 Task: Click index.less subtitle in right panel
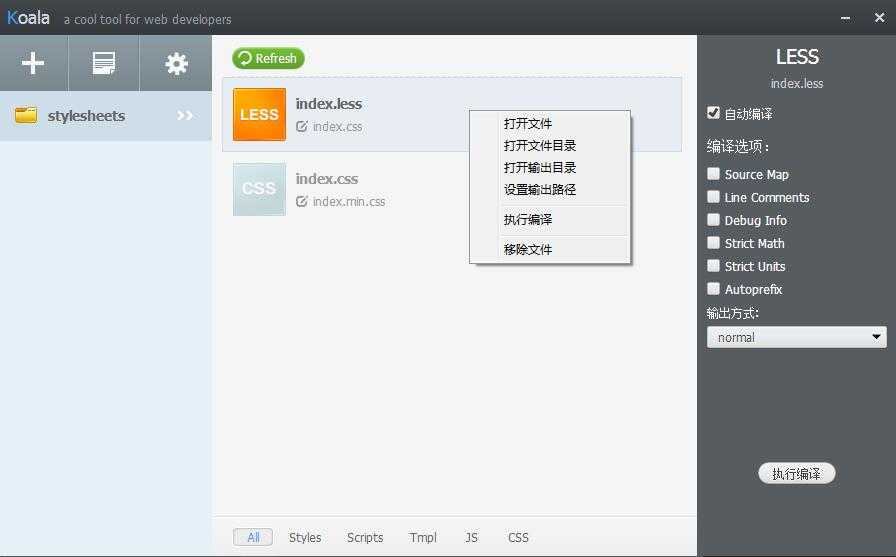click(x=797, y=83)
